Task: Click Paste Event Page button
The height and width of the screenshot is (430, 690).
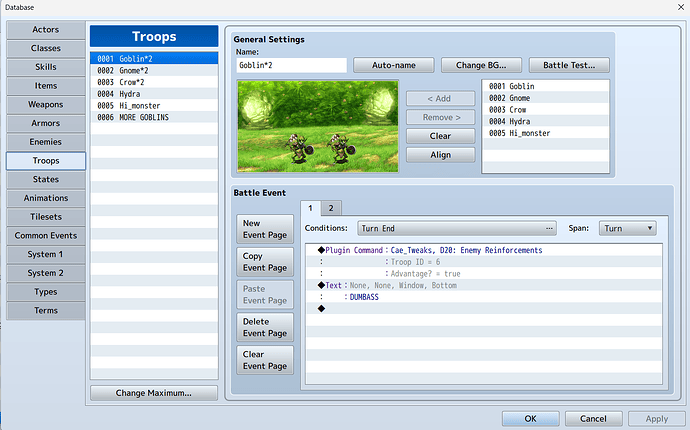Action: (265, 295)
